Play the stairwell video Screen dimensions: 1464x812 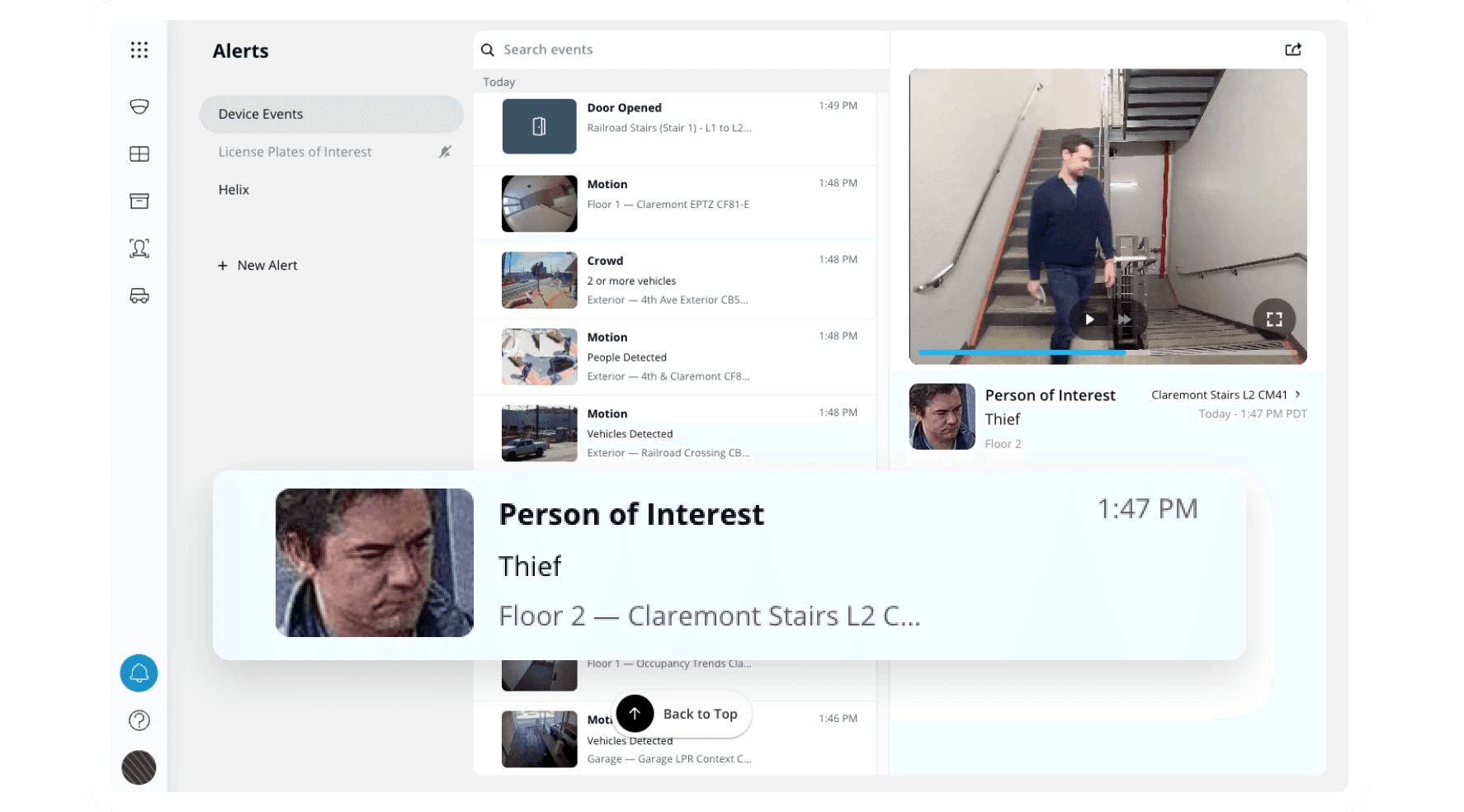[x=1089, y=319]
